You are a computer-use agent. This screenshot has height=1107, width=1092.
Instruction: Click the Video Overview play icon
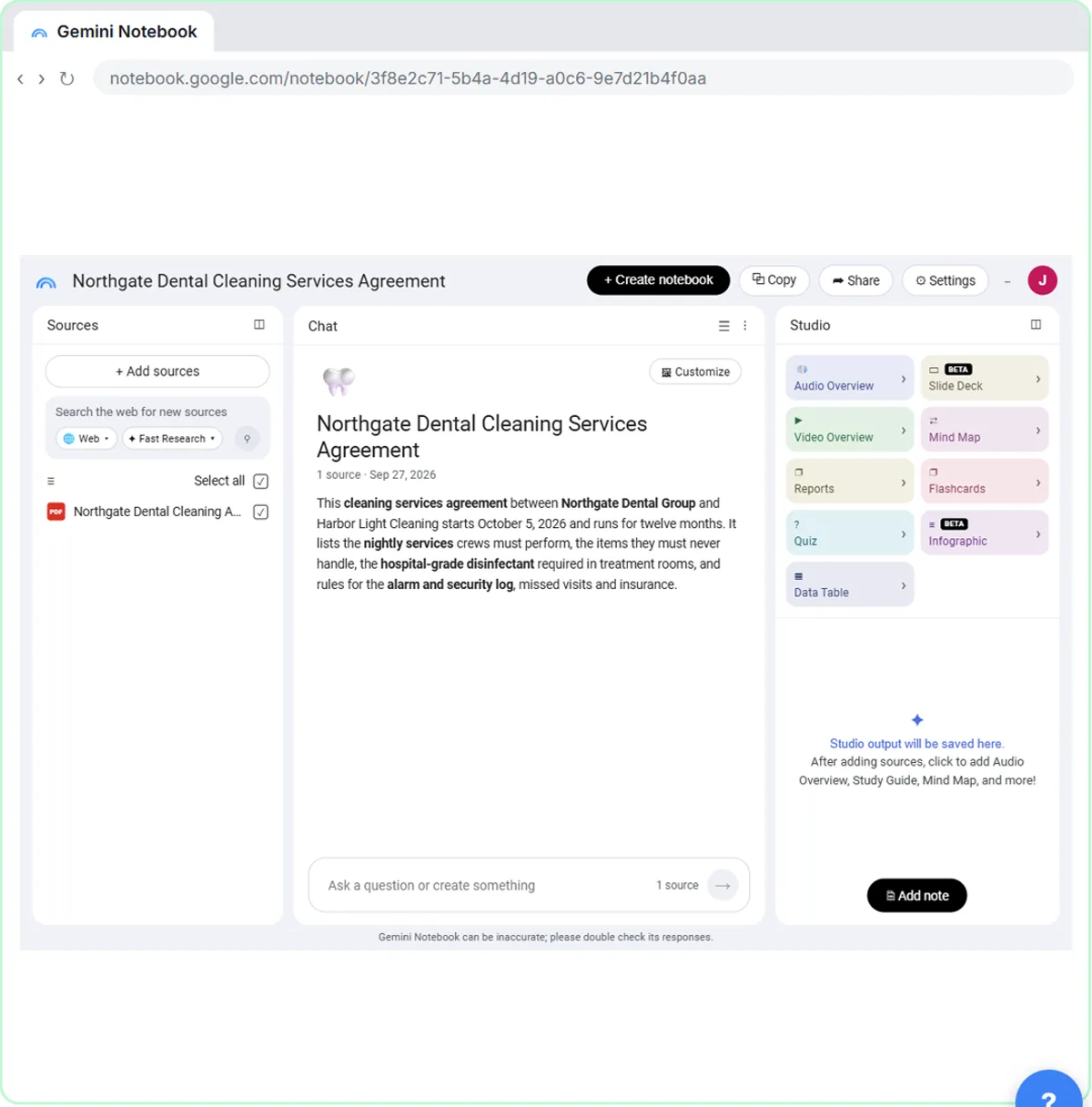point(799,421)
